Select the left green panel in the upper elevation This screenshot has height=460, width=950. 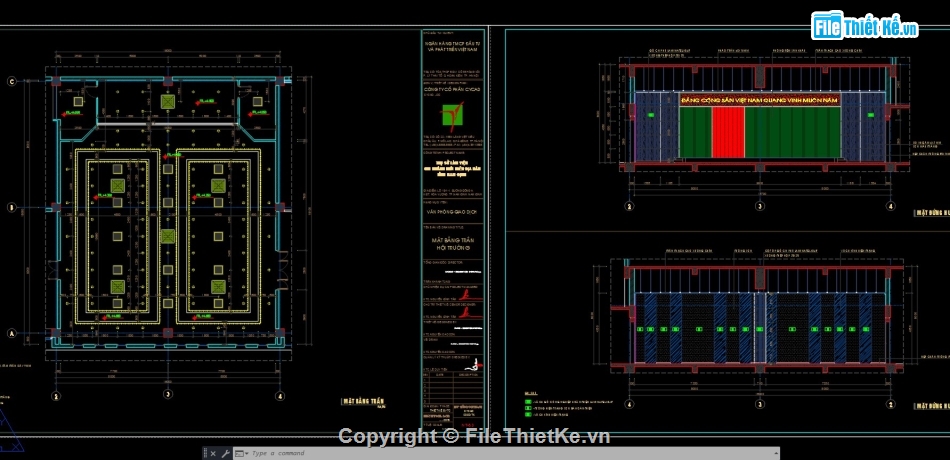tap(695, 133)
